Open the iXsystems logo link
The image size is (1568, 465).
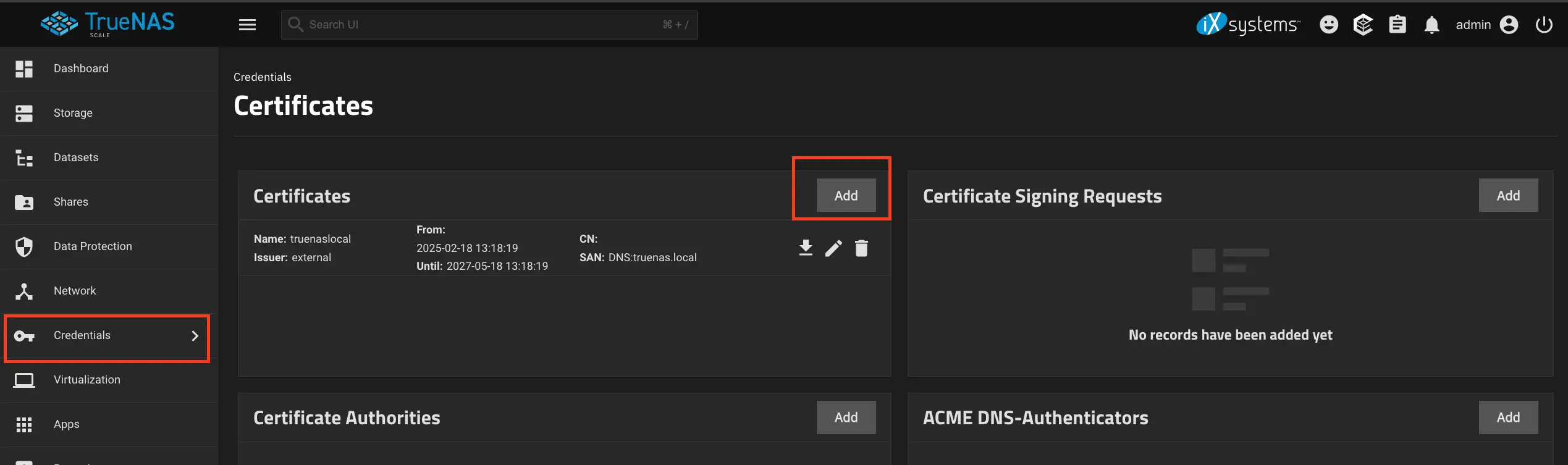click(1248, 24)
